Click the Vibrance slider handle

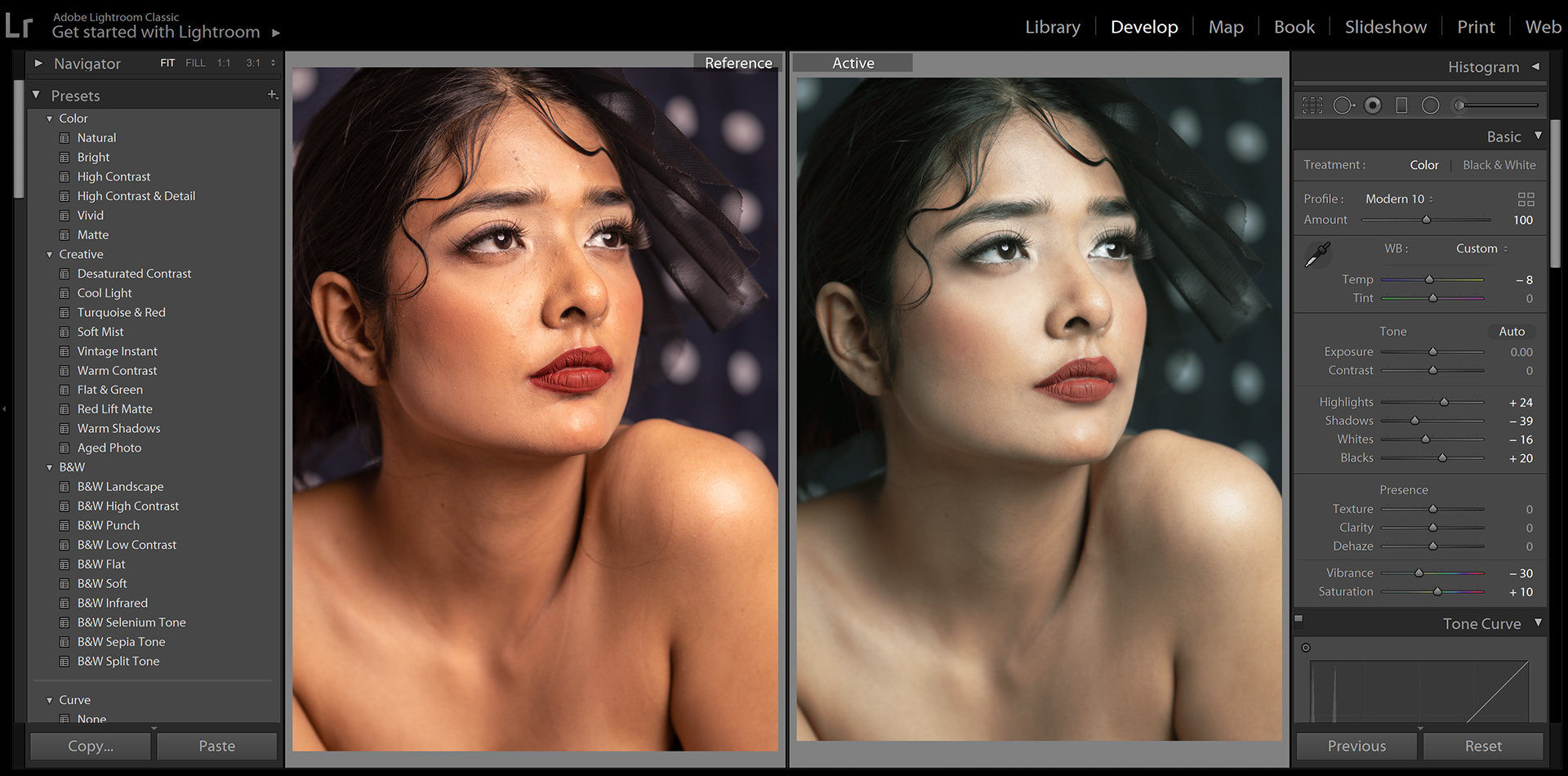coord(1419,573)
